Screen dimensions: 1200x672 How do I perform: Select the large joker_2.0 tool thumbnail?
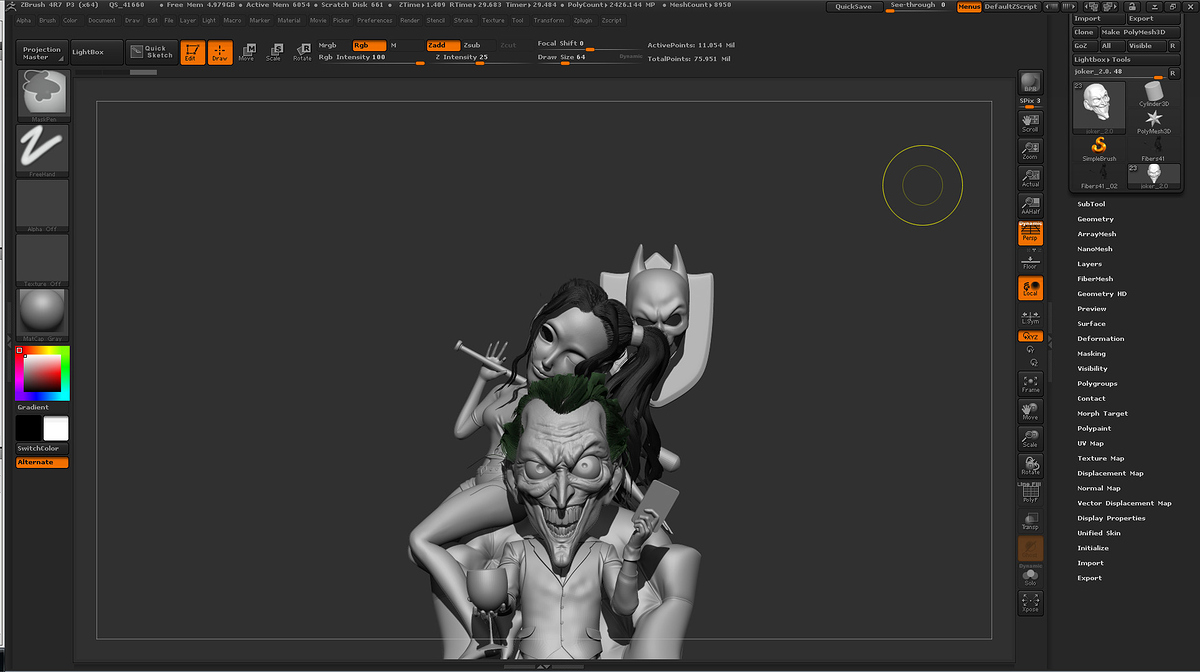(x=1099, y=107)
